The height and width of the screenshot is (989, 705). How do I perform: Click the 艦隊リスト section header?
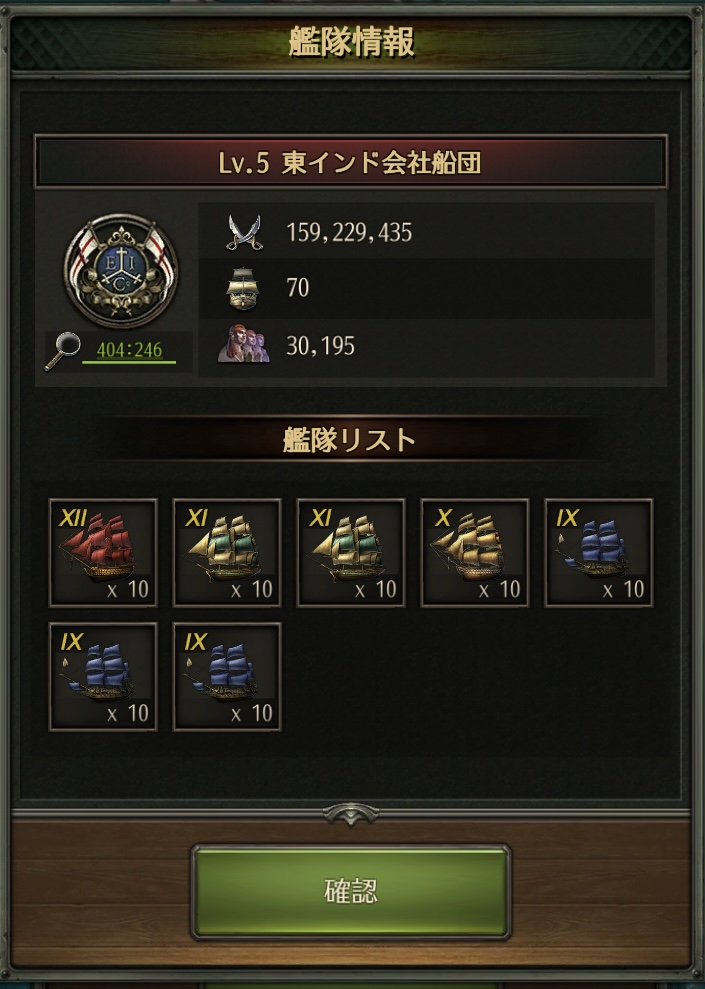[x=349, y=440]
